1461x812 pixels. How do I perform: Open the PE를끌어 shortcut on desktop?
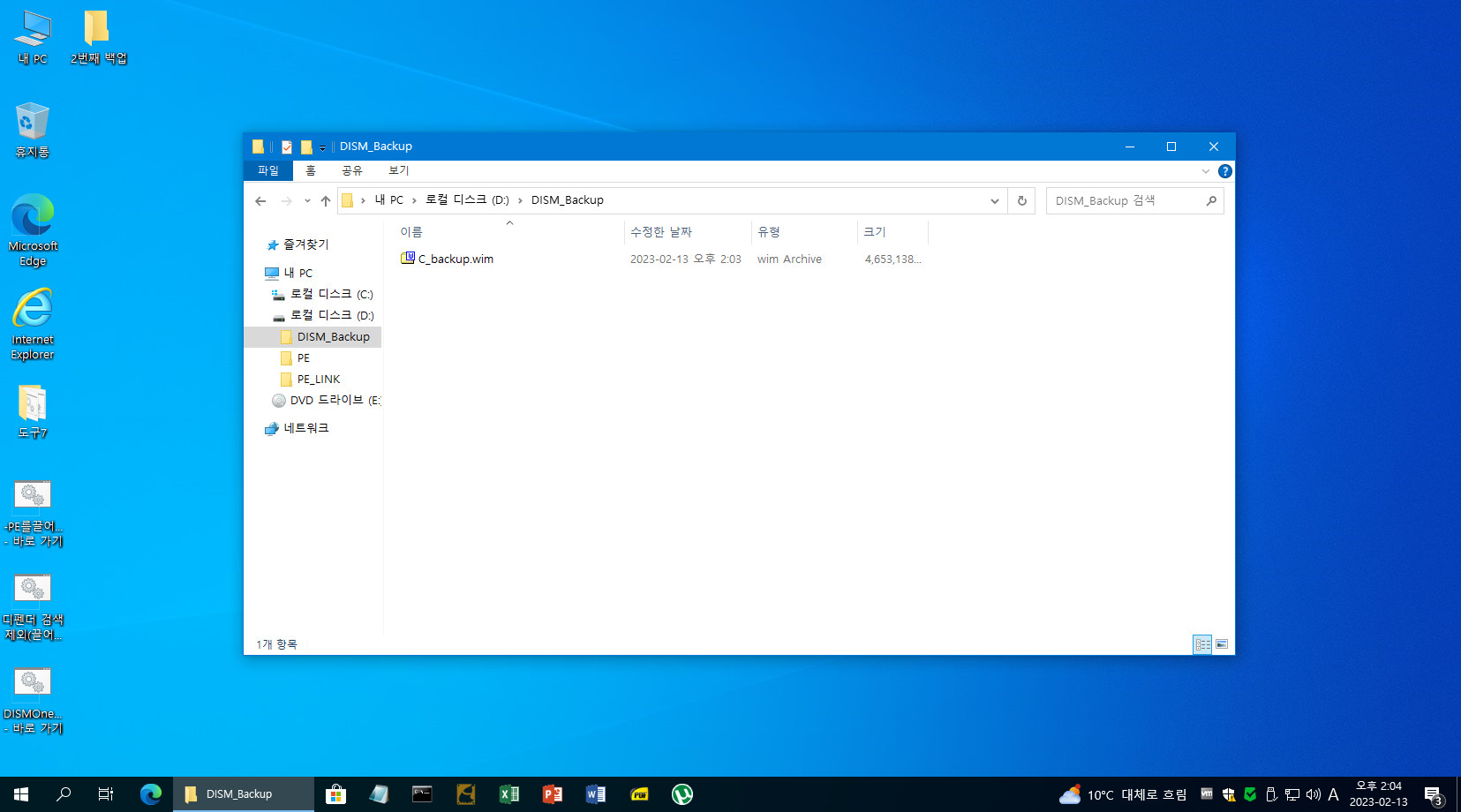(x=33, y=514)
